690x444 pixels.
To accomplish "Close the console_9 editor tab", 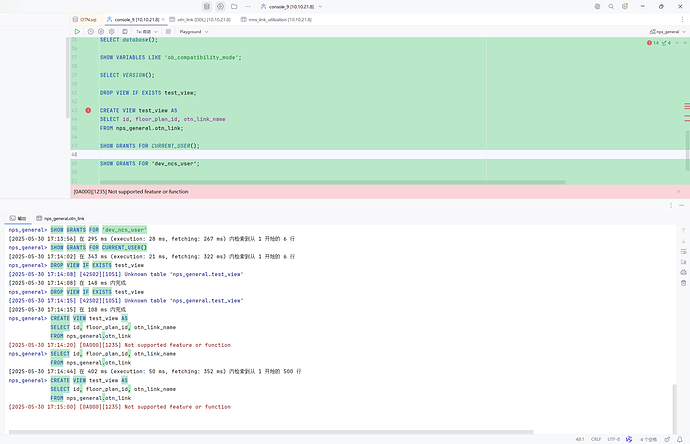I will (163, 19).
